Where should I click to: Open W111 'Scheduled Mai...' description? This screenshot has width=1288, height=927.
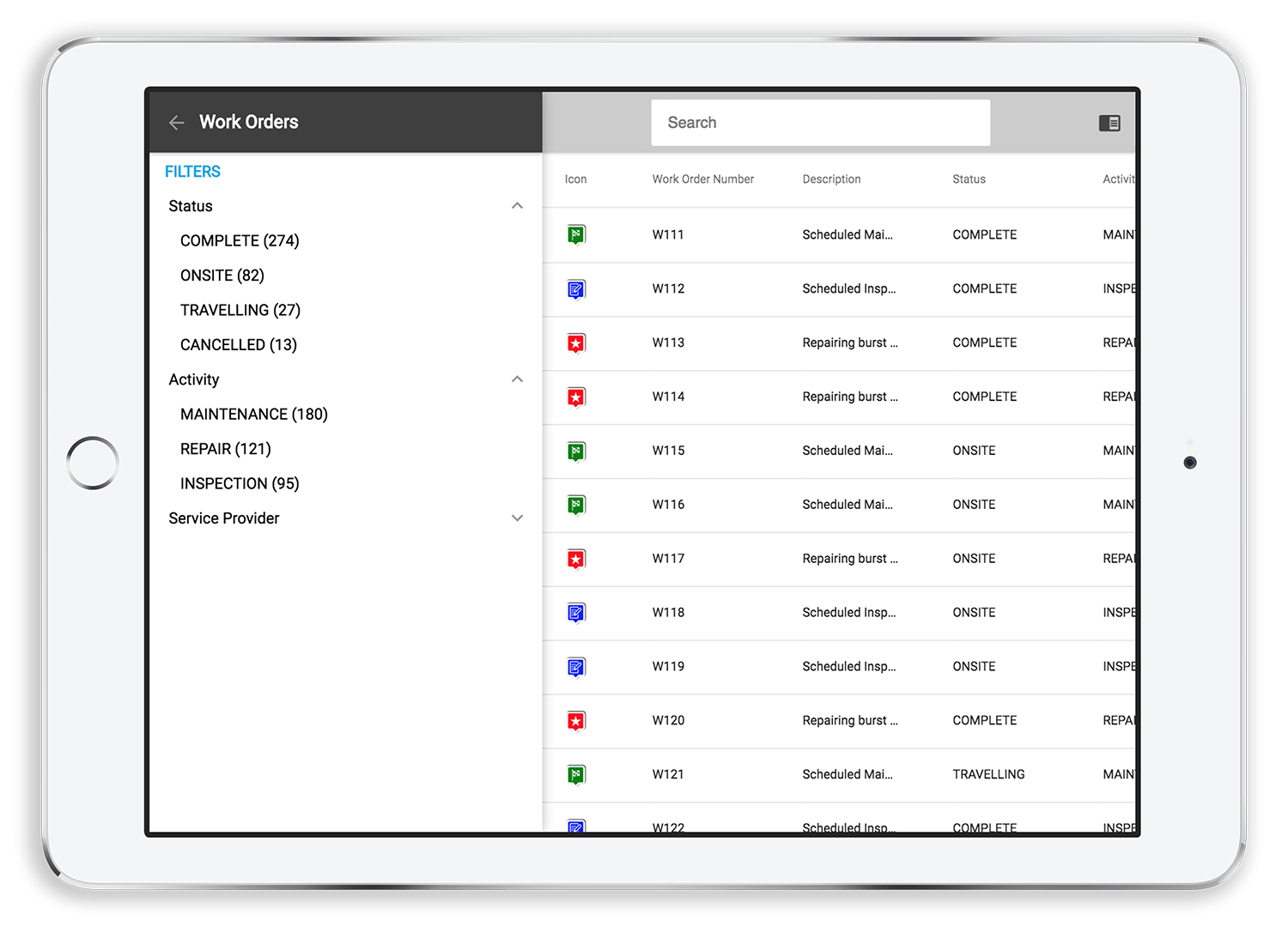tap(848, 234)
